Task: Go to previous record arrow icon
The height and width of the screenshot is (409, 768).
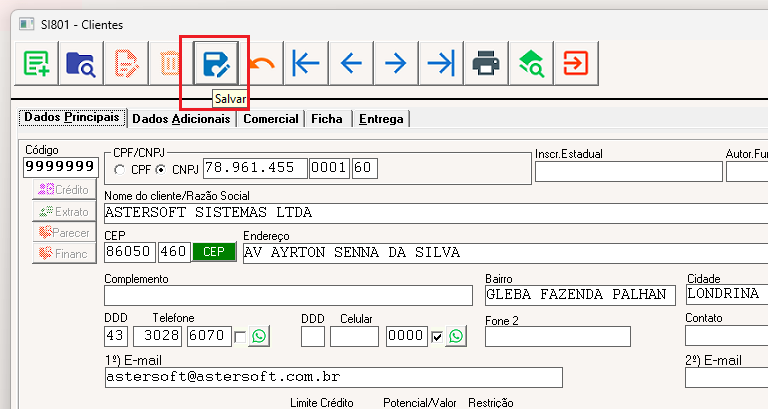Action: [351, 63]
